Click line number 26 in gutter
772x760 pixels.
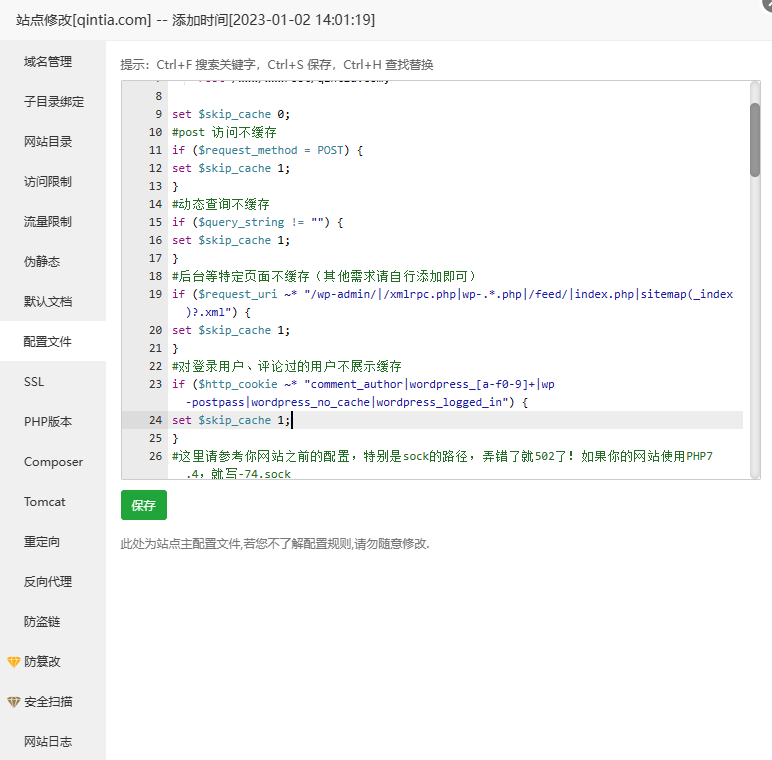point(156,456)
